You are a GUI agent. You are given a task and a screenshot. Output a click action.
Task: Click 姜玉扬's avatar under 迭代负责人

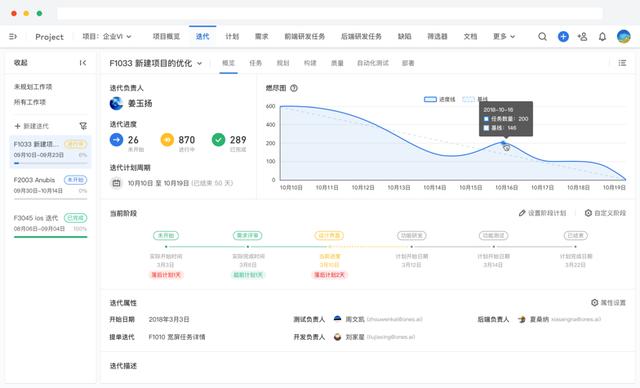116,103
